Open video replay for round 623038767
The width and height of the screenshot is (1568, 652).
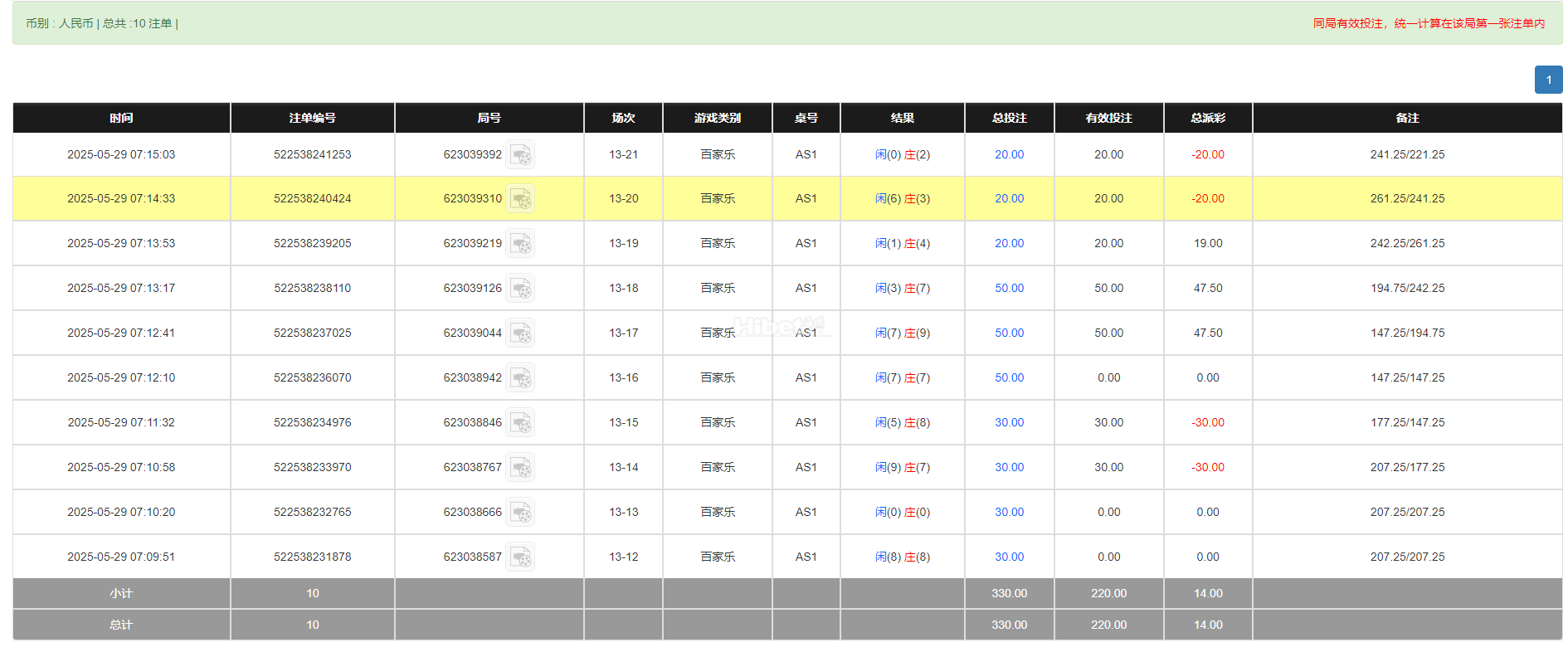520,468
